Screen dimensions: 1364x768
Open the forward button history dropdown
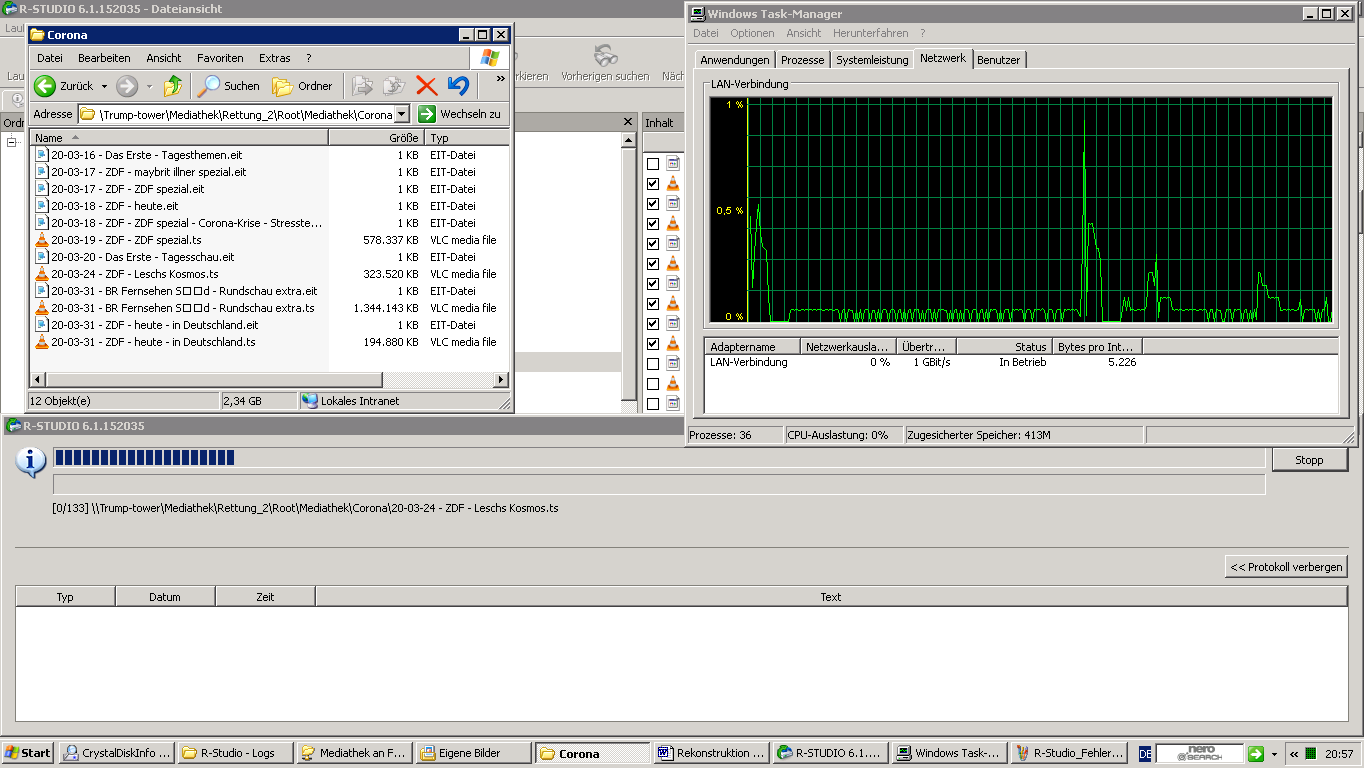pos(149,86)
